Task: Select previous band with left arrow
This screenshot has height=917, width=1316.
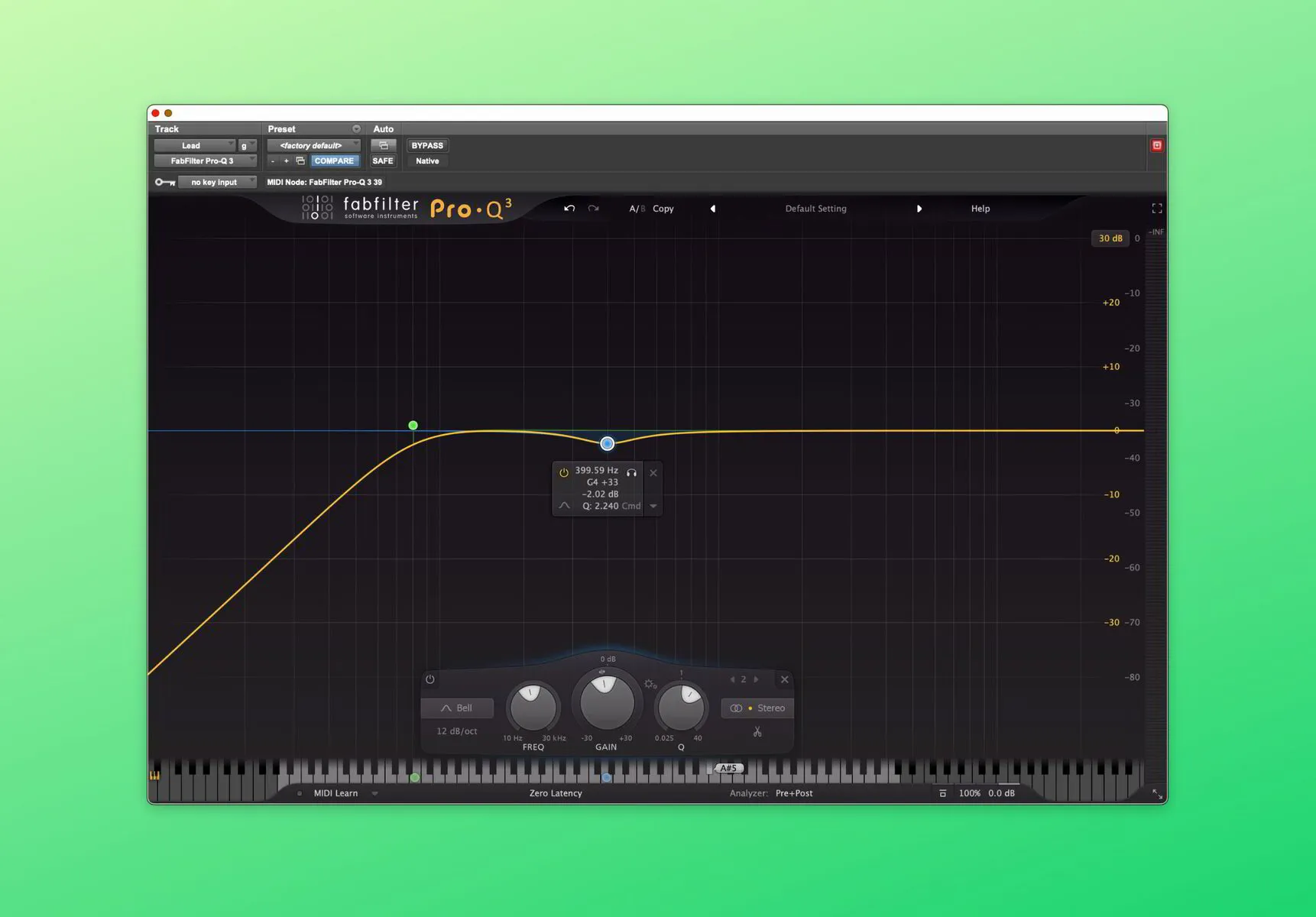Action: click(732, 679)
